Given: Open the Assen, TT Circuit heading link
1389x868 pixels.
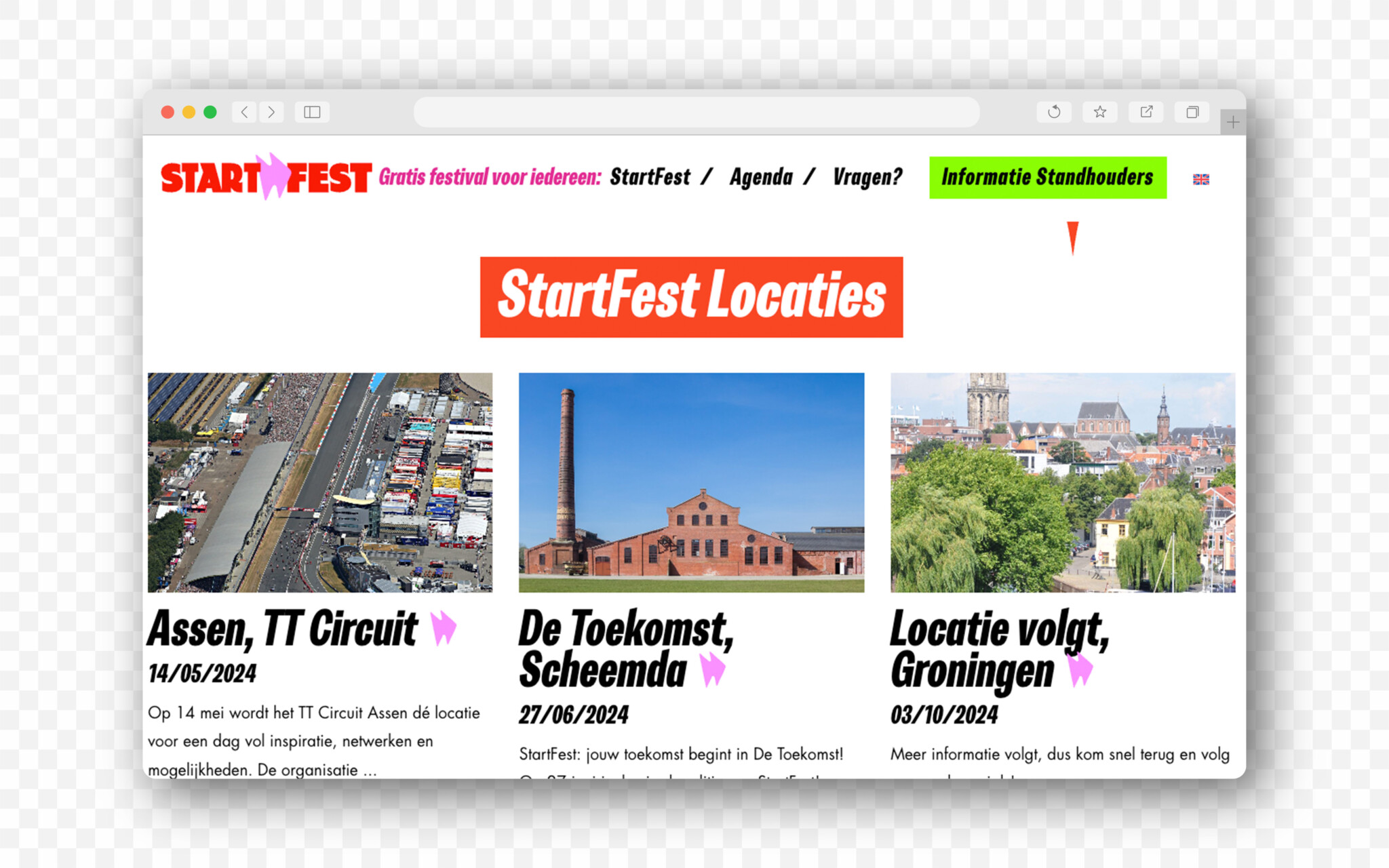Looking at the screenshot, I should pyautogui.click(x=282, y=629).
